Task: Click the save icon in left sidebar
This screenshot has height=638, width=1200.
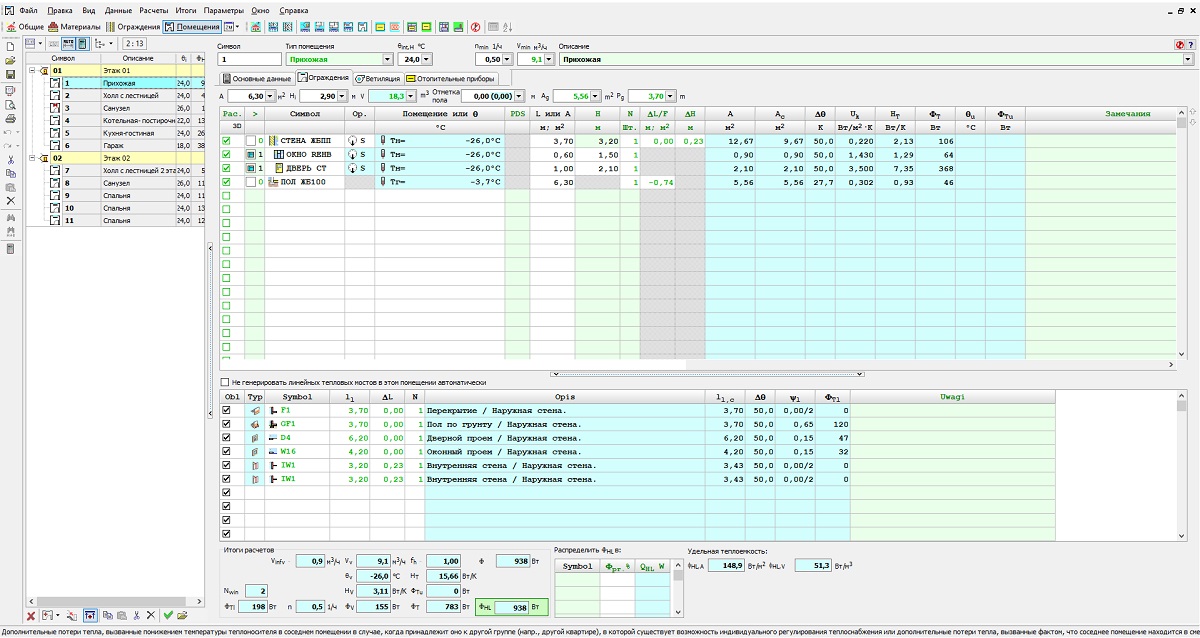Action: (x=10, y=75)
